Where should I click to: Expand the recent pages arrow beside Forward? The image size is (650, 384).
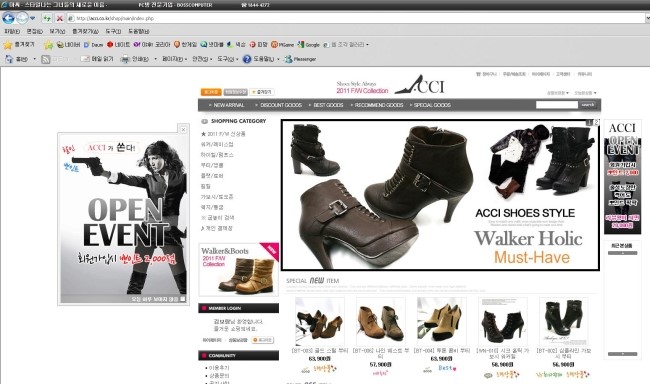(32, 18)
